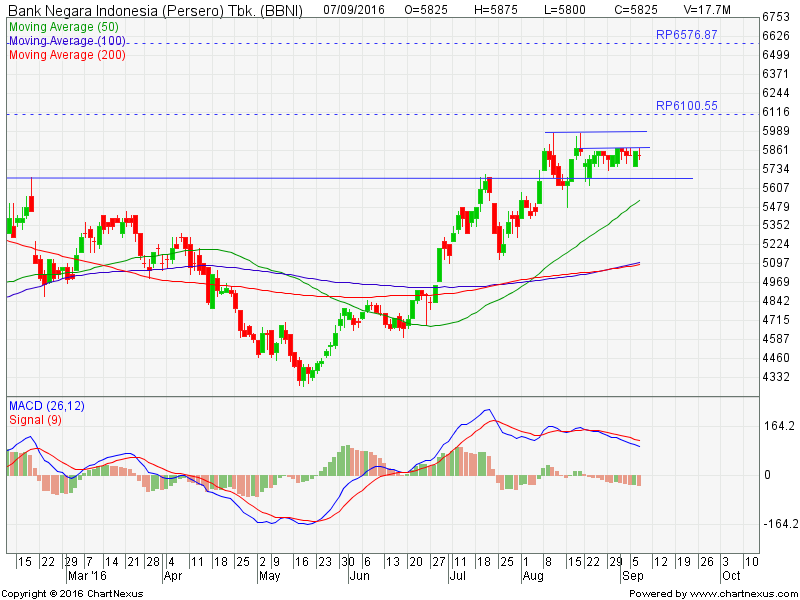Click the 164.2 MACD axis label
Screen dimensions: 800x600
coord(779,426)
